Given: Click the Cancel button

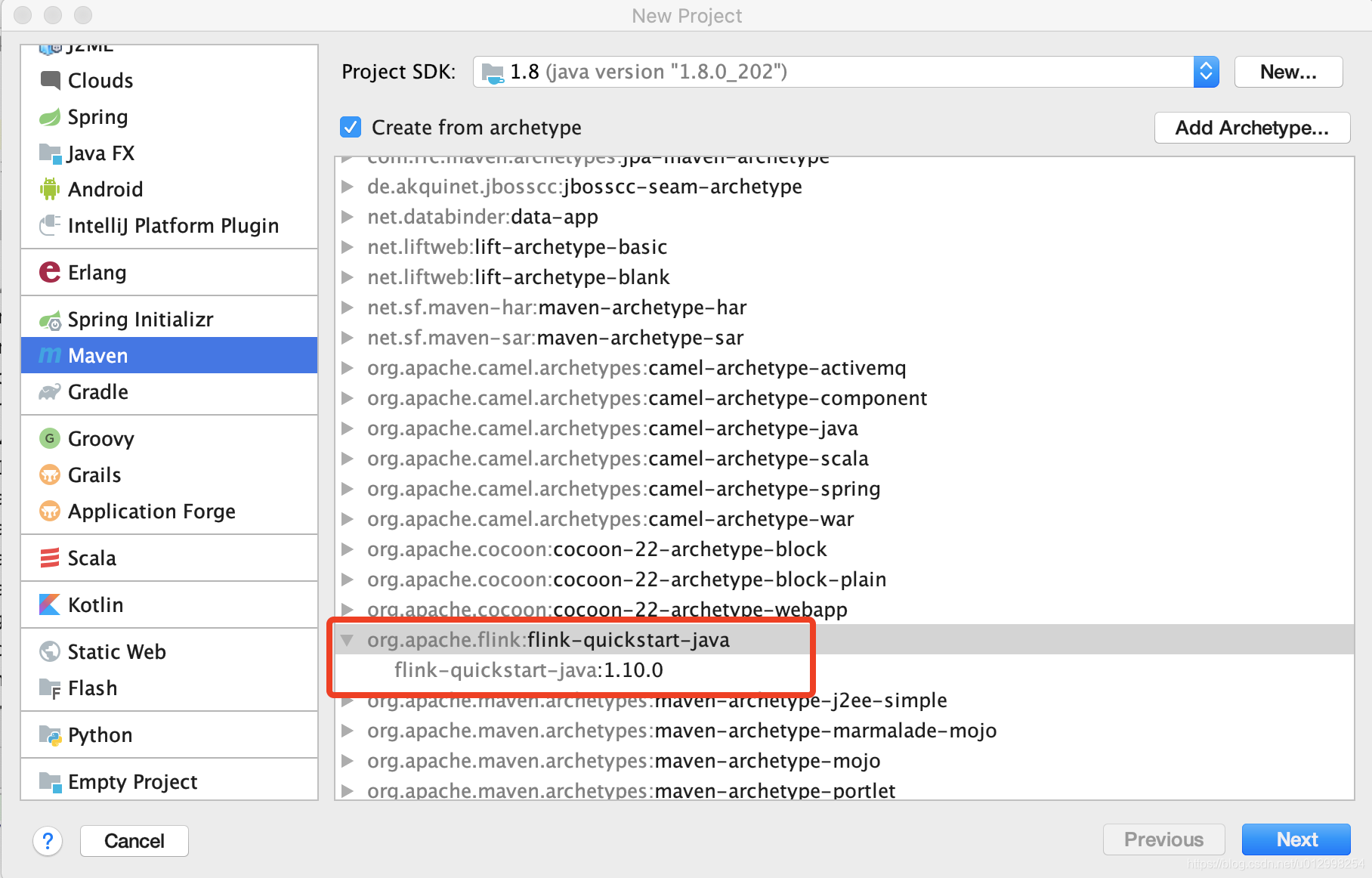Looking at the screenshot, I should pyautogui.click(x=134, y=841).
